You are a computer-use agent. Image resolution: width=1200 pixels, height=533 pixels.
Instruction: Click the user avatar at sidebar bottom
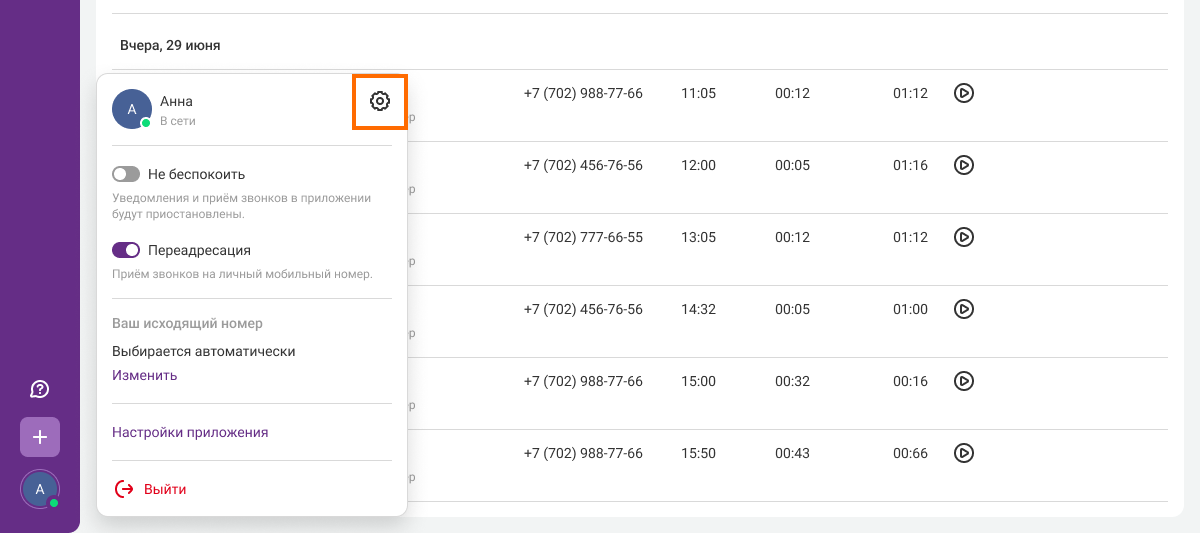[x=40, y=489]
